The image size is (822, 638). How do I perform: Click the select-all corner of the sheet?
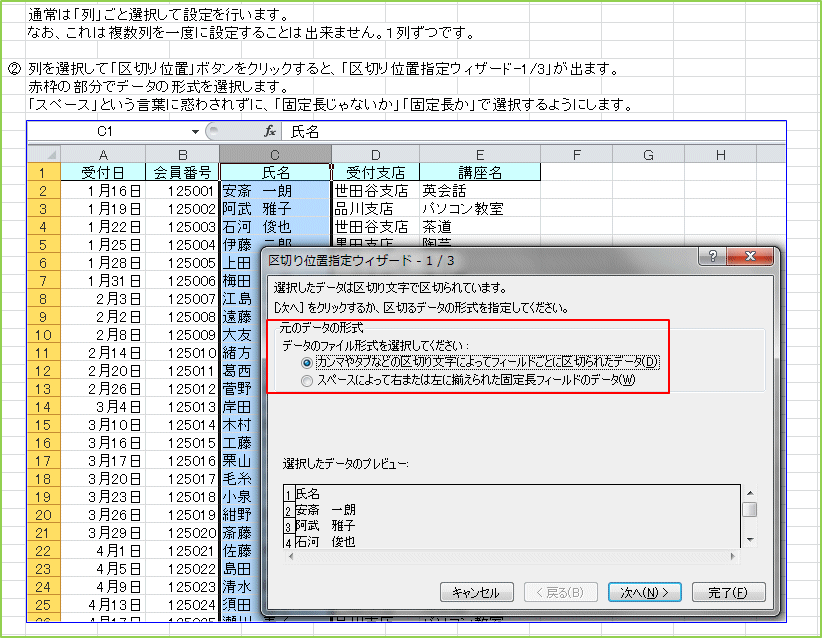coord(44,155)
